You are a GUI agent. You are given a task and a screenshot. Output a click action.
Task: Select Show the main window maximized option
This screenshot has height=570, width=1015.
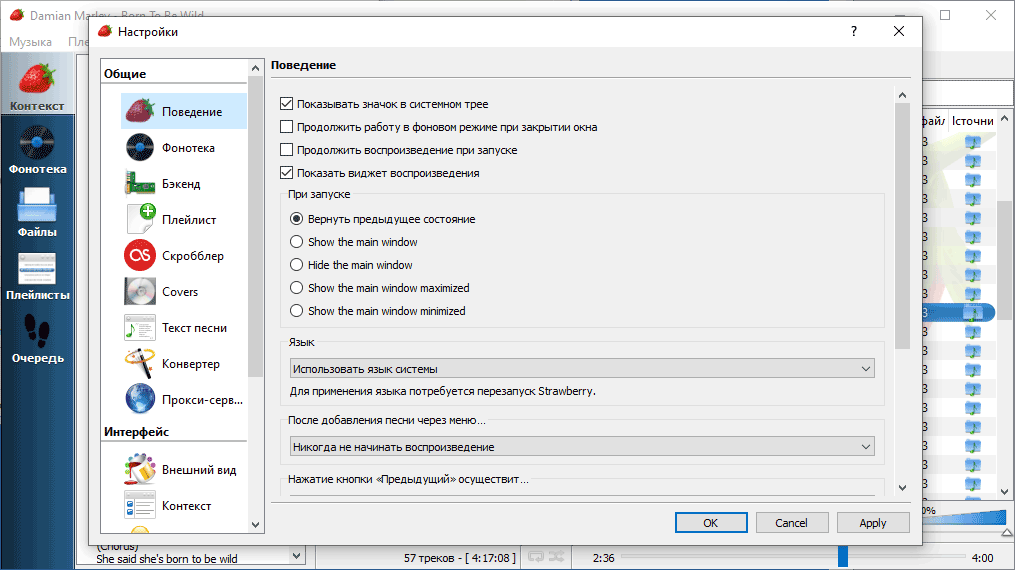coord(296,288)
